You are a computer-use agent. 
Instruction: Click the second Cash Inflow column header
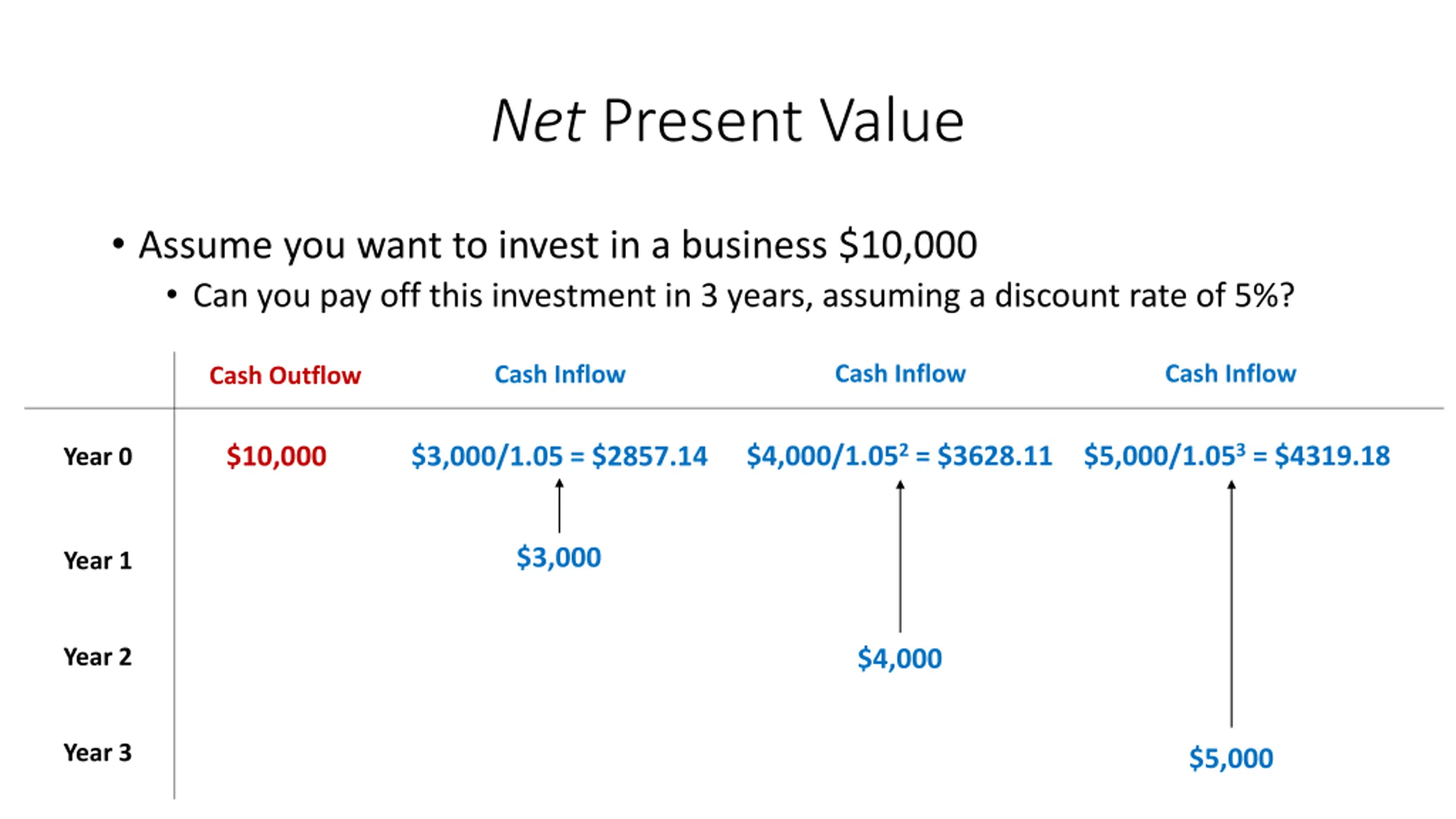[x=900, y=374]
